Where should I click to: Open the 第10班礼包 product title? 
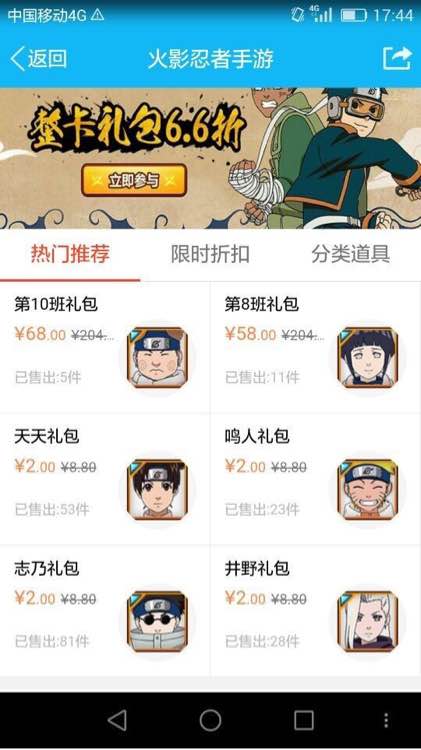tap(56, 304)
